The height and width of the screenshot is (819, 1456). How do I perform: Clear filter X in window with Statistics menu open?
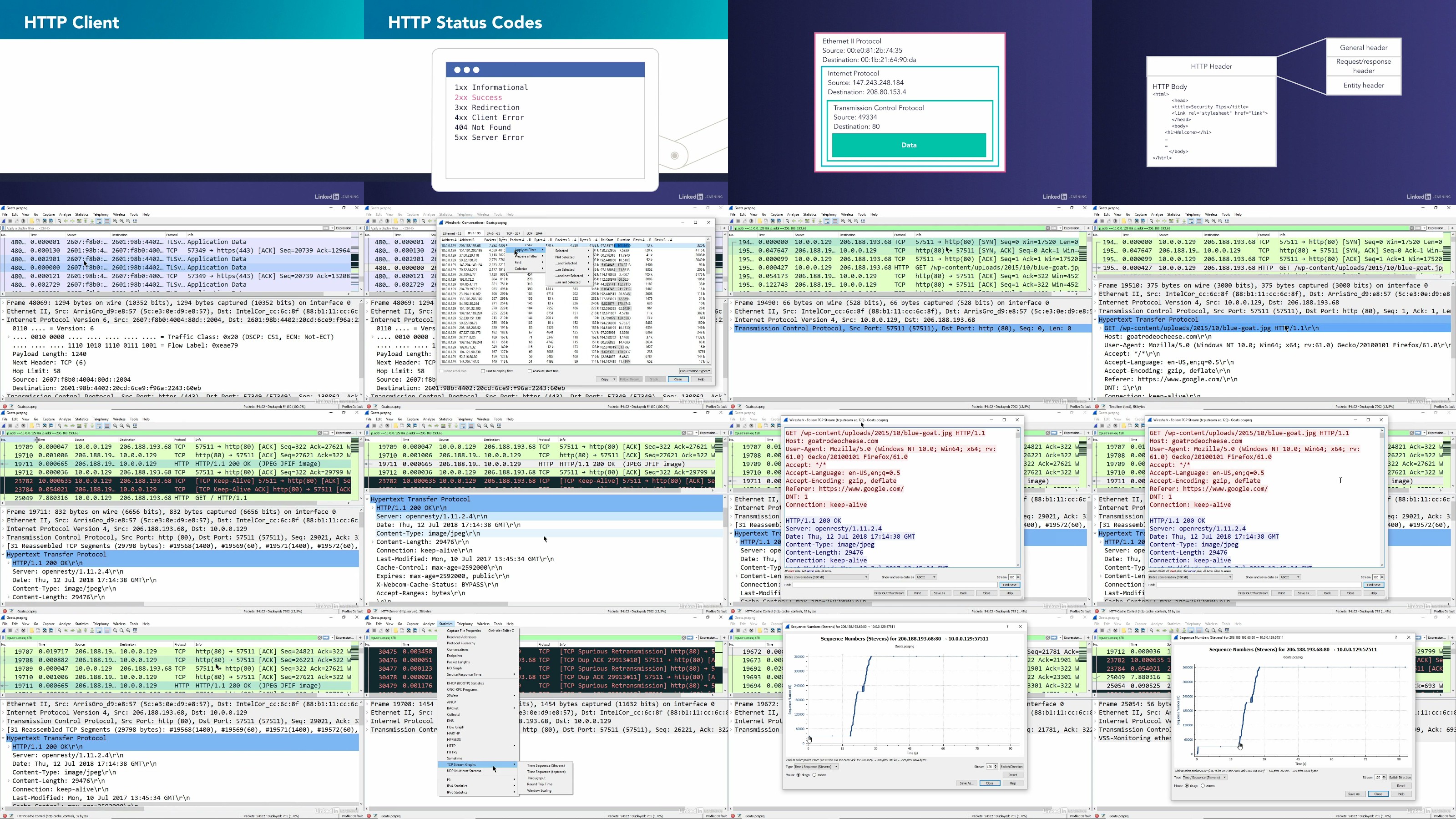tap(683, 637)
